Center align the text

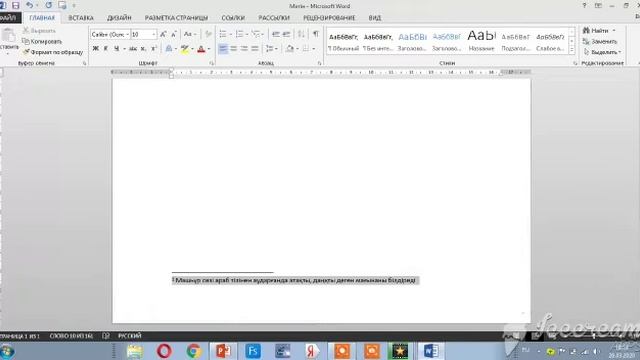coord(233,49)
